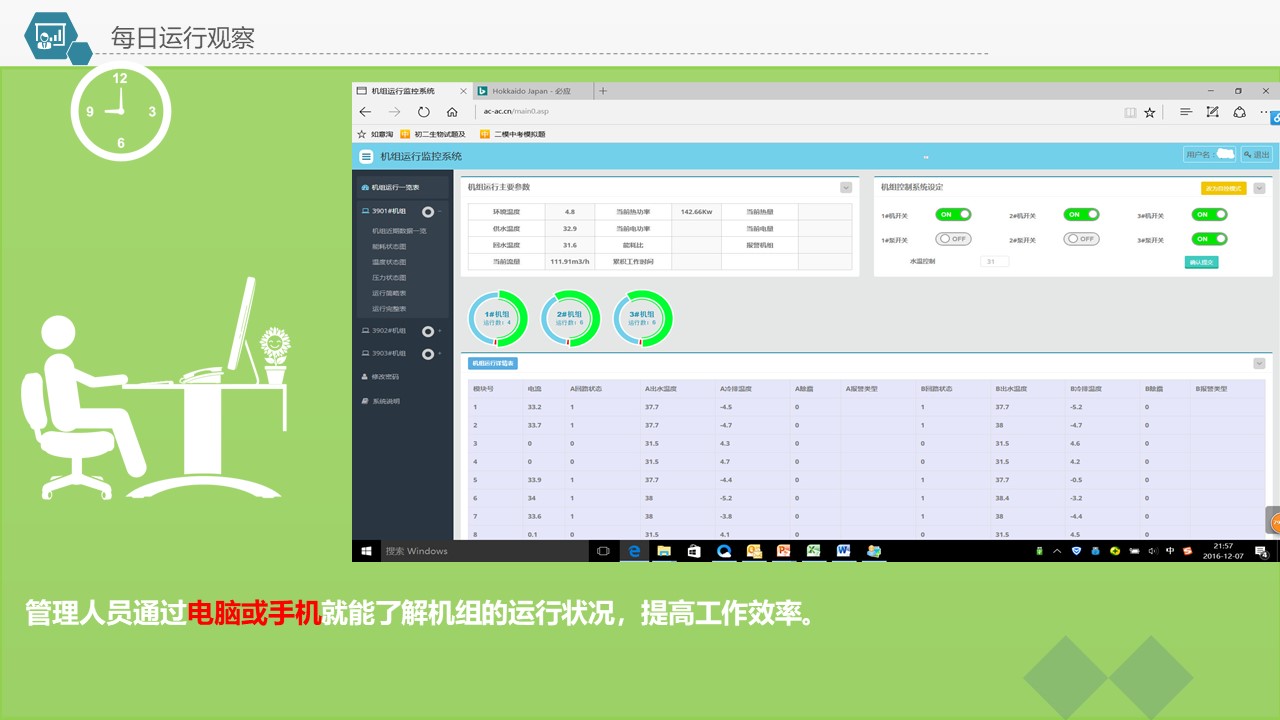Open 温度状态图 in the sidebar menu
Image resolution: width=1280 pixels, height=720 pixels.
[389, 262]
